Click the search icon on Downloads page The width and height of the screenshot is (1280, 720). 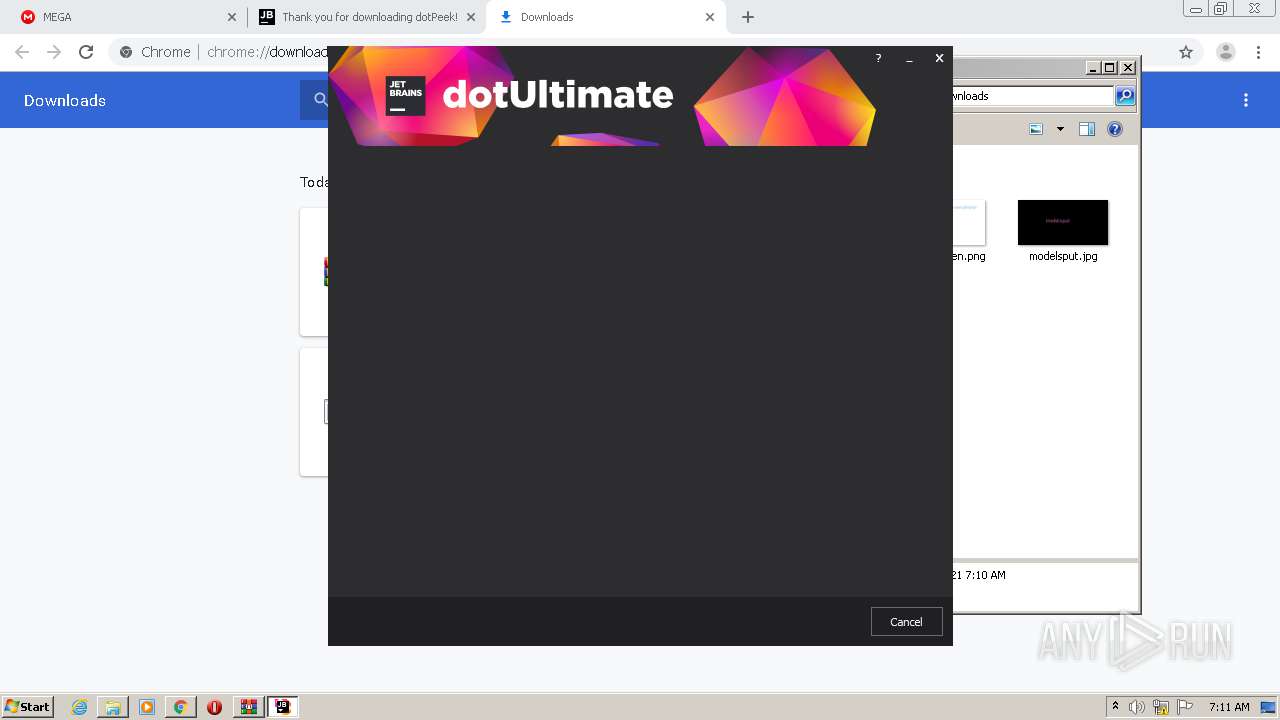(321, 100)
